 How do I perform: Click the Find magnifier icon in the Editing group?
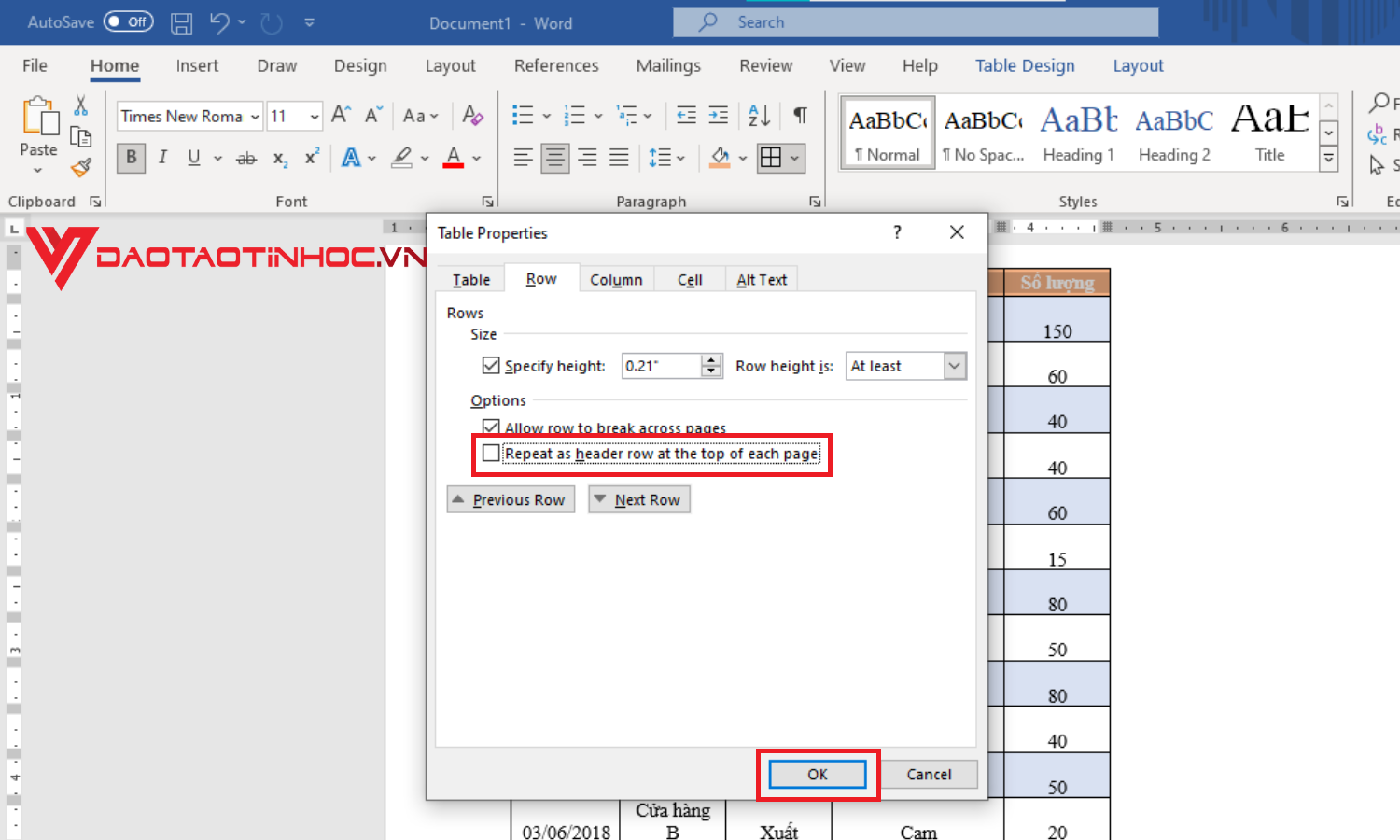(1379, 102)
